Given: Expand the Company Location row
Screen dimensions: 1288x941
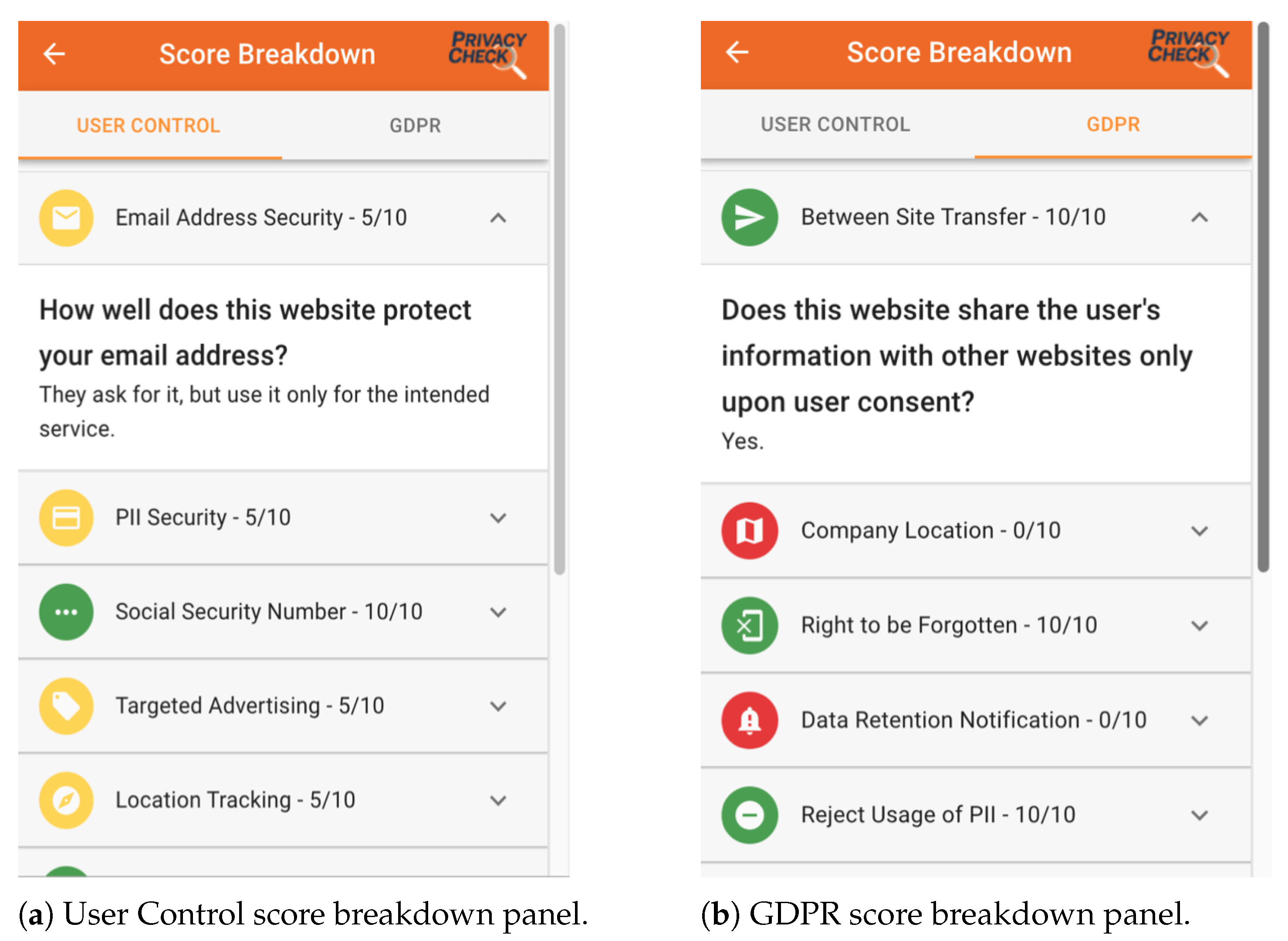Looking at the screenshot, I should coord(1199,531).
